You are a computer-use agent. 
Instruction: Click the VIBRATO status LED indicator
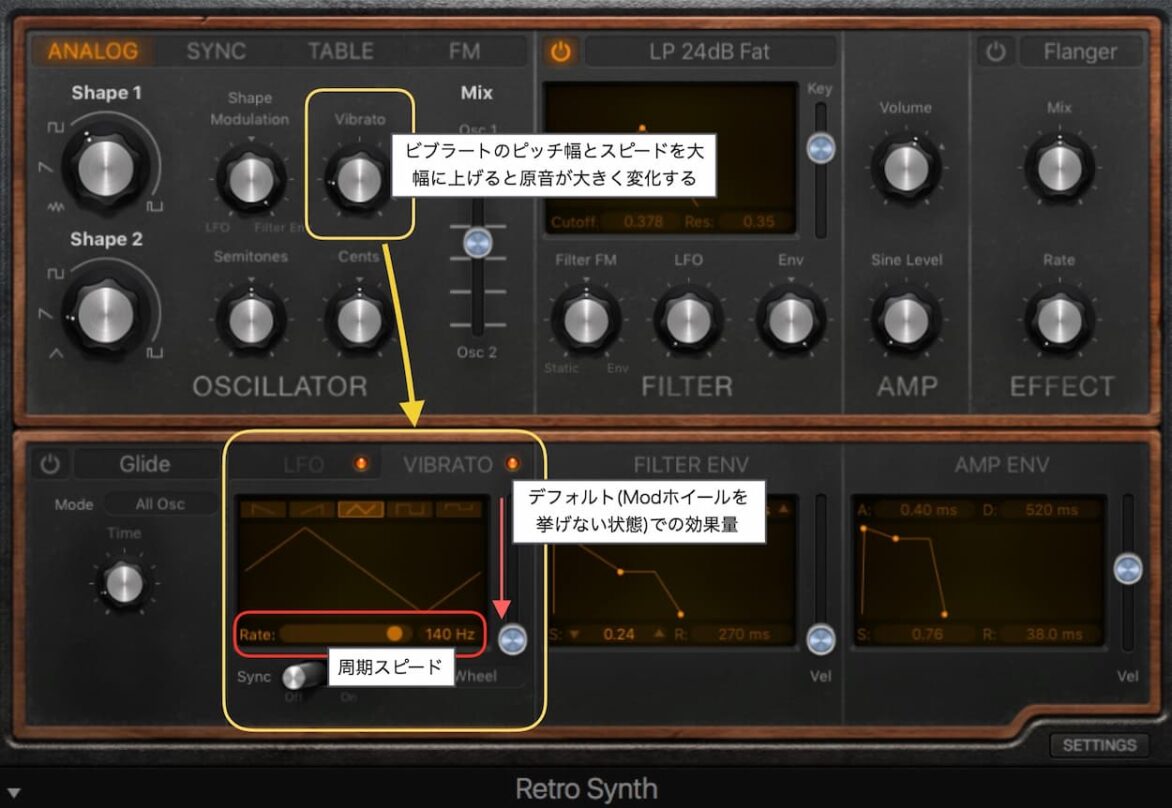click(x=512, y=464)
